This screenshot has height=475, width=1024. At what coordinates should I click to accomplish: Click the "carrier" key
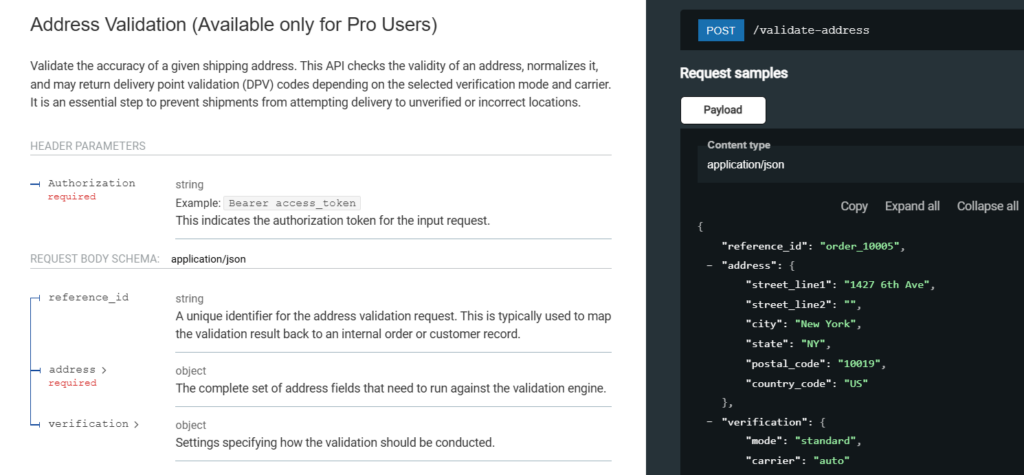click(x=775, y=461)
